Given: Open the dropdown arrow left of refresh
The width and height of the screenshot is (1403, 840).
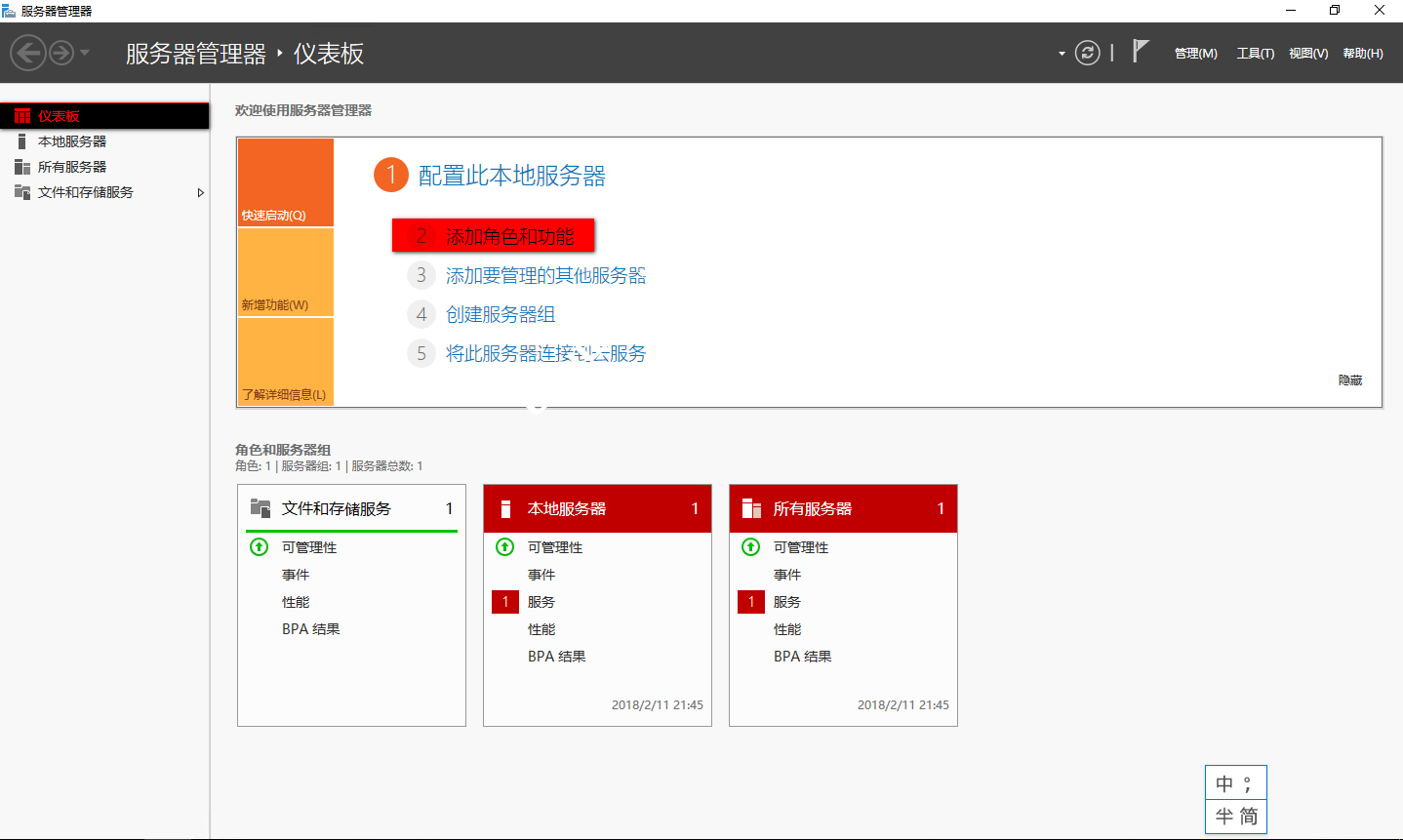Looking at the screenshot, I should (1062, 54).
